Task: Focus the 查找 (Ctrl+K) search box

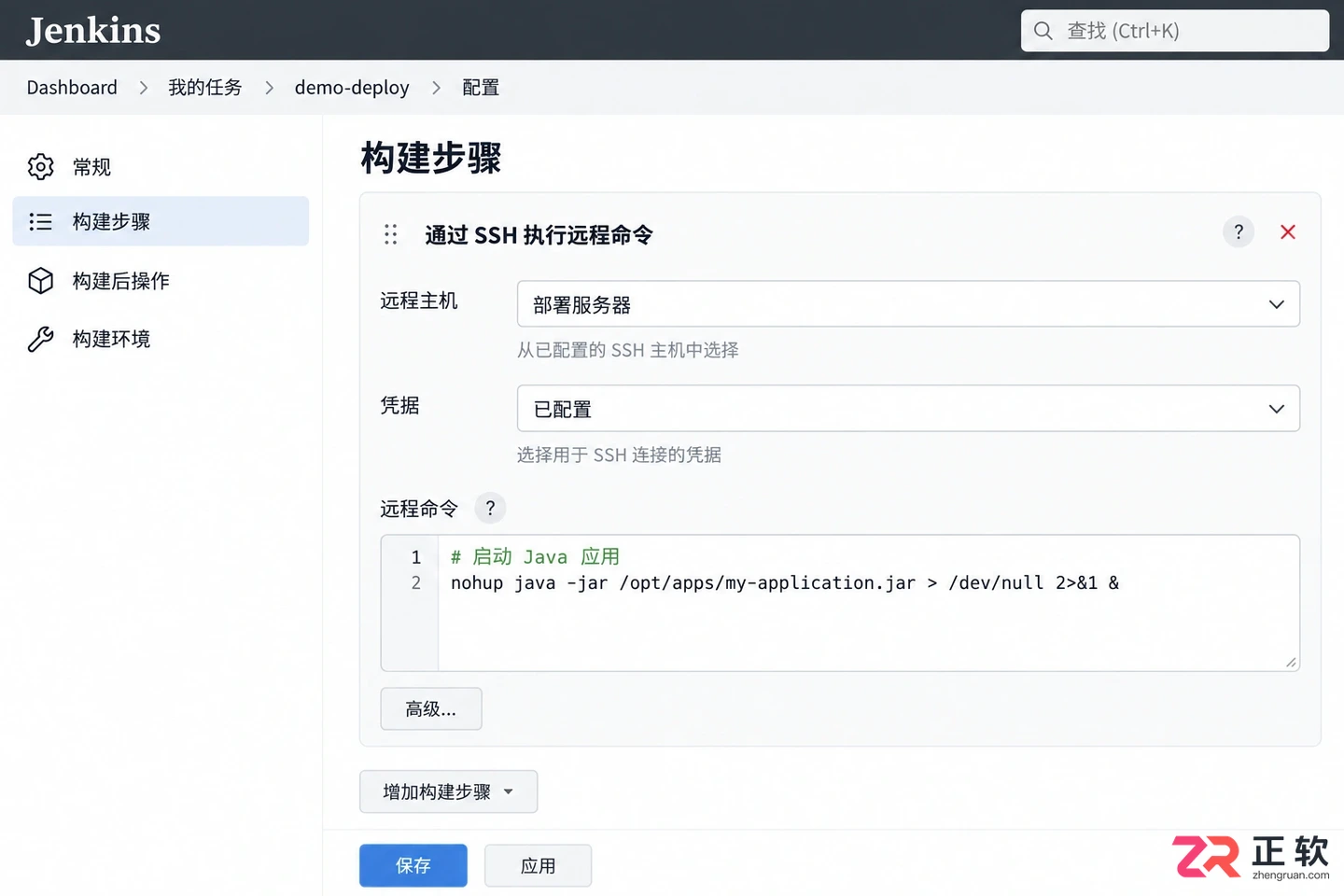Action: (1174, 31)
